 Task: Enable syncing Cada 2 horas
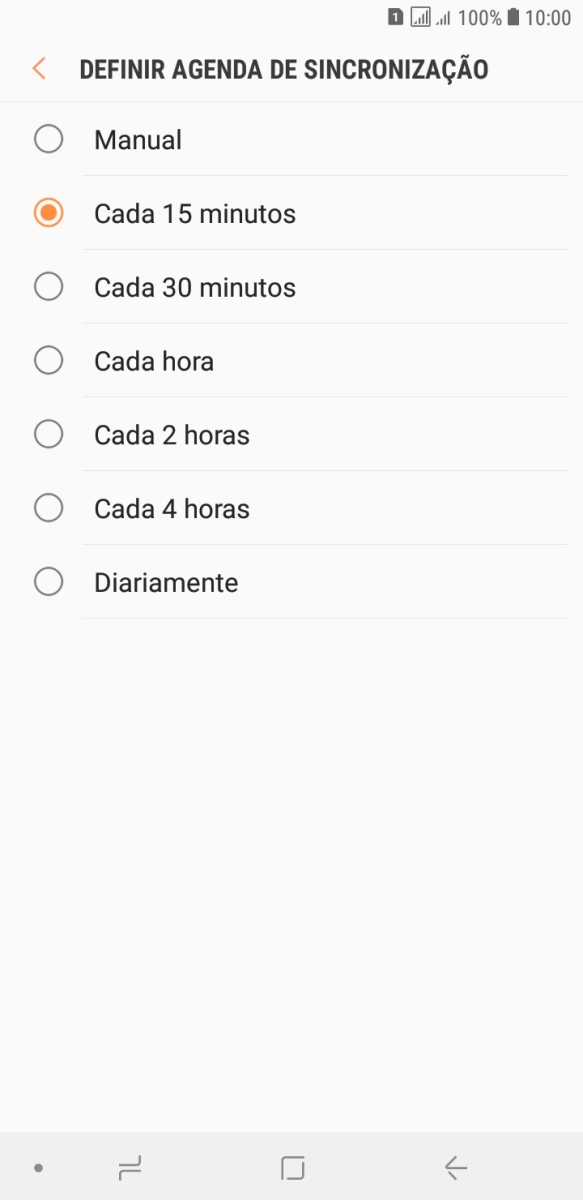(48, 434)
